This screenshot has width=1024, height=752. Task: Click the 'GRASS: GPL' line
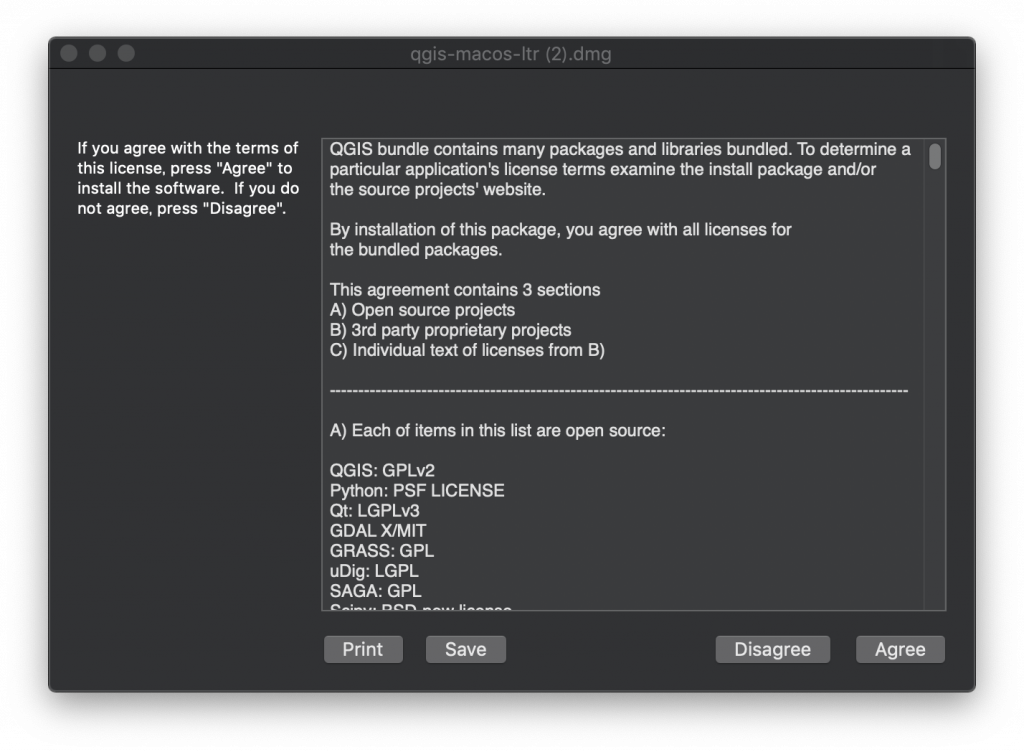tap(381, 551)
